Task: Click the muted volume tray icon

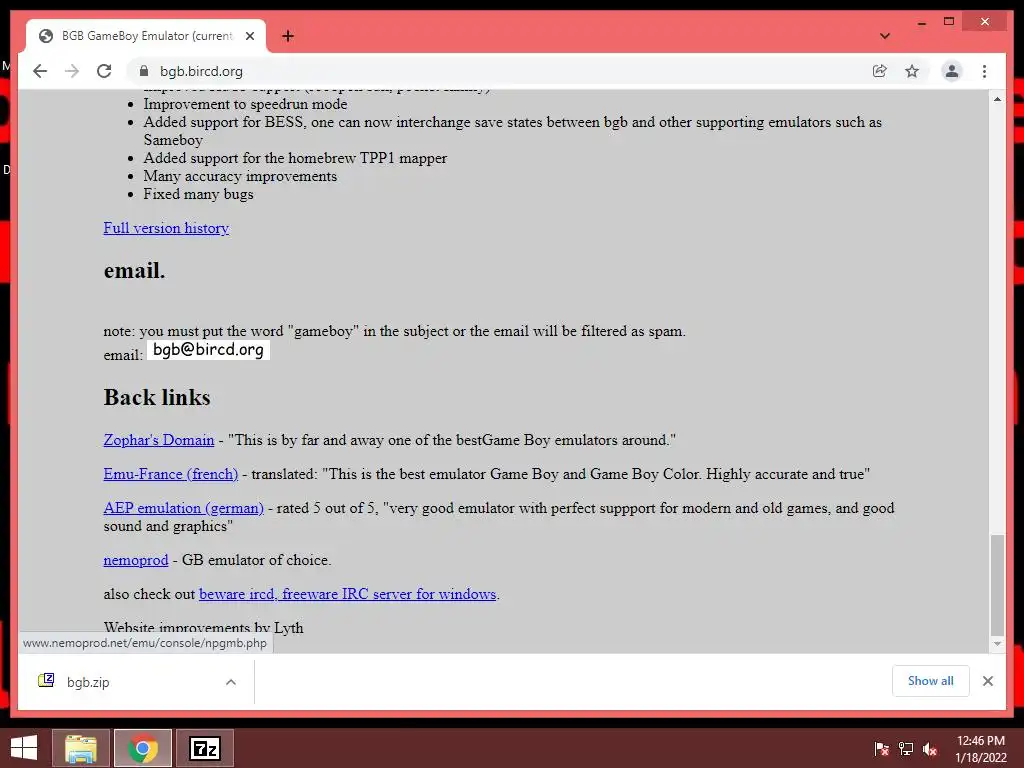Action: [930, 749]
